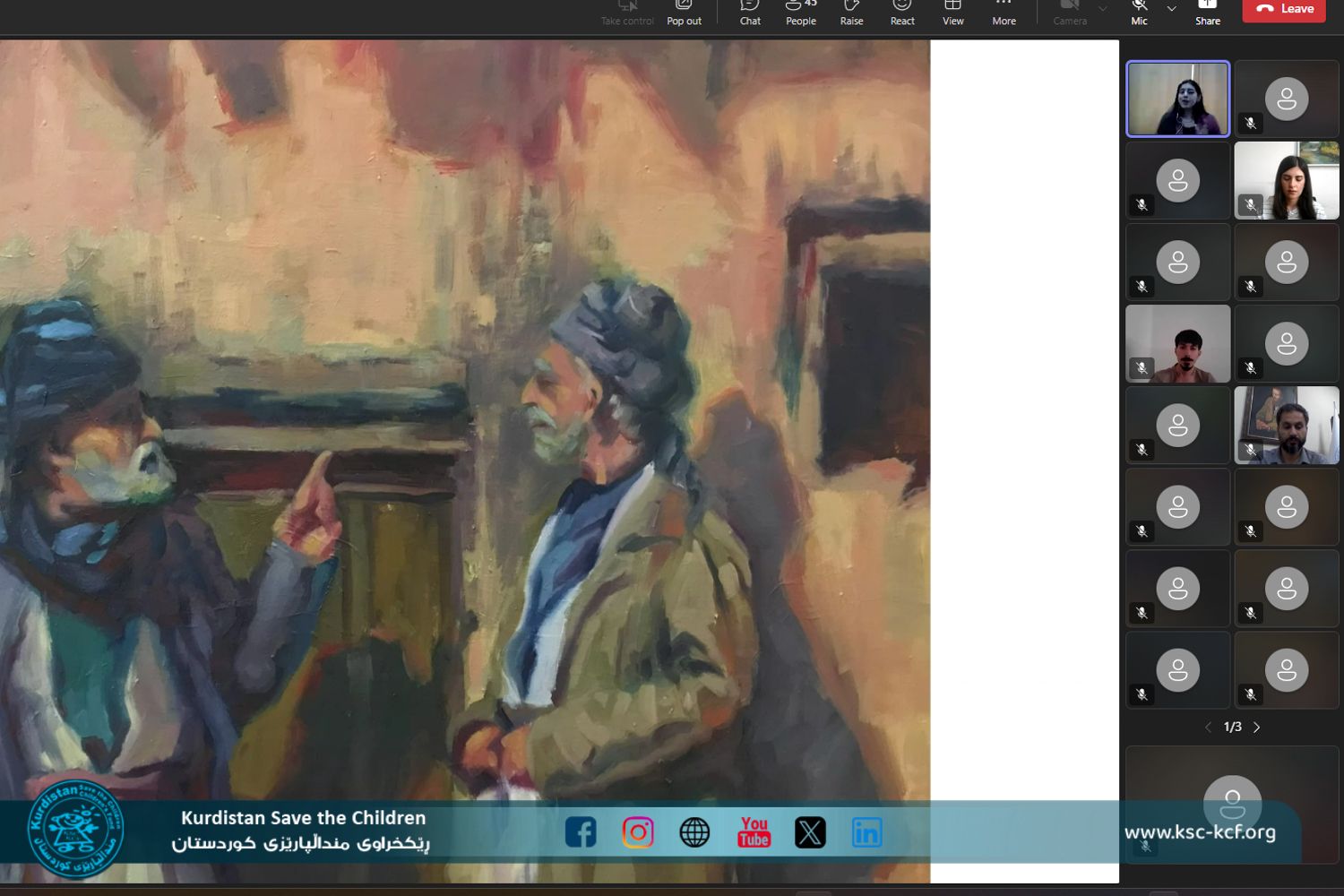The height and width of the screenshot is (896, 1344).
Task: Click the 1/3 page indicator text
Action: click(1232, 728)
